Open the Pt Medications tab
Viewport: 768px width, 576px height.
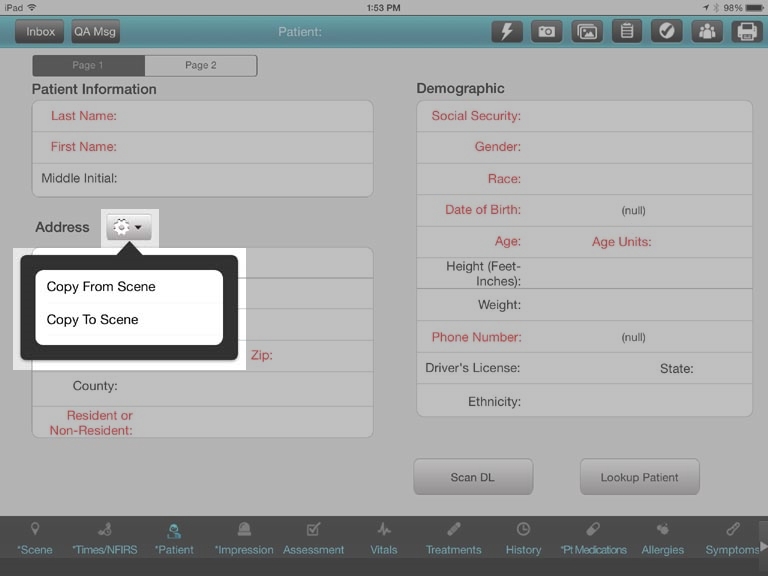click(593, 538)
